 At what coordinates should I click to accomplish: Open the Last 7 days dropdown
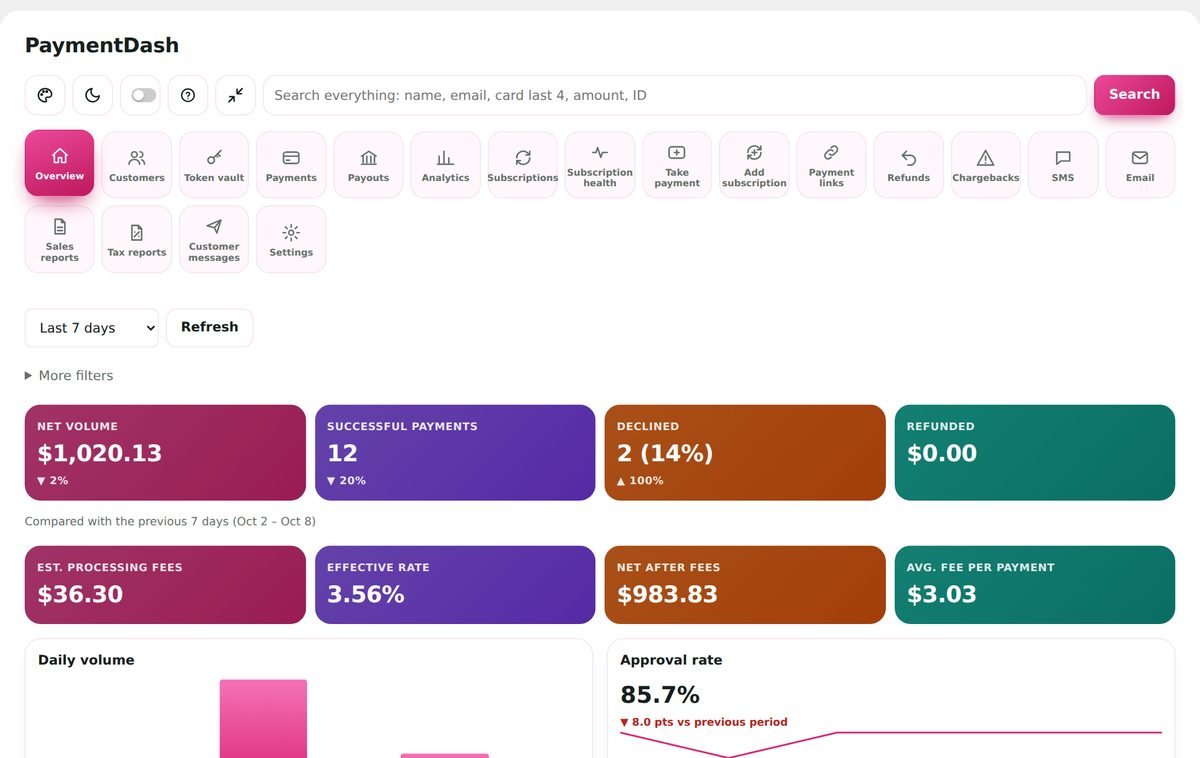(x=92, y=328)
